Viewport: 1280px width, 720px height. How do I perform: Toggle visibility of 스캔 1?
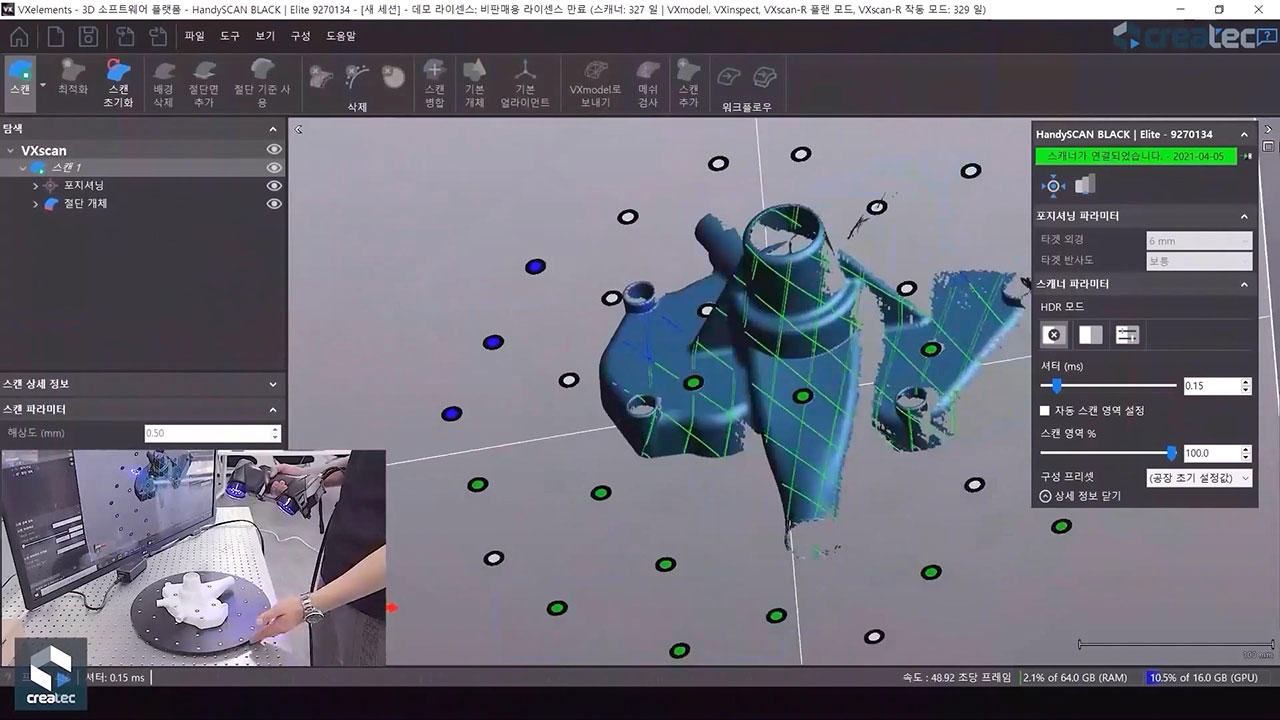(273, 168)
